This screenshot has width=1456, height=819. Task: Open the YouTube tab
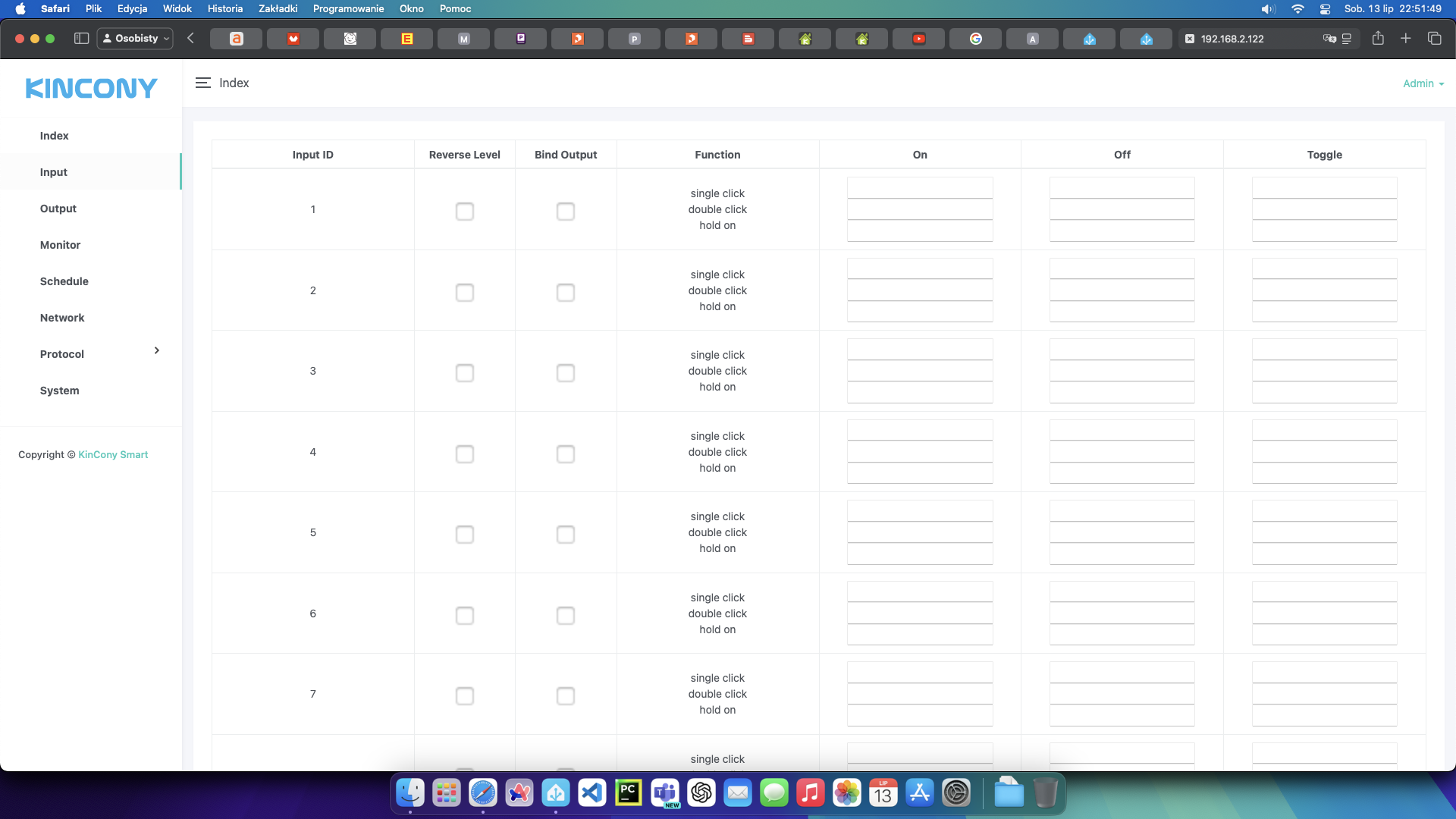918,39
